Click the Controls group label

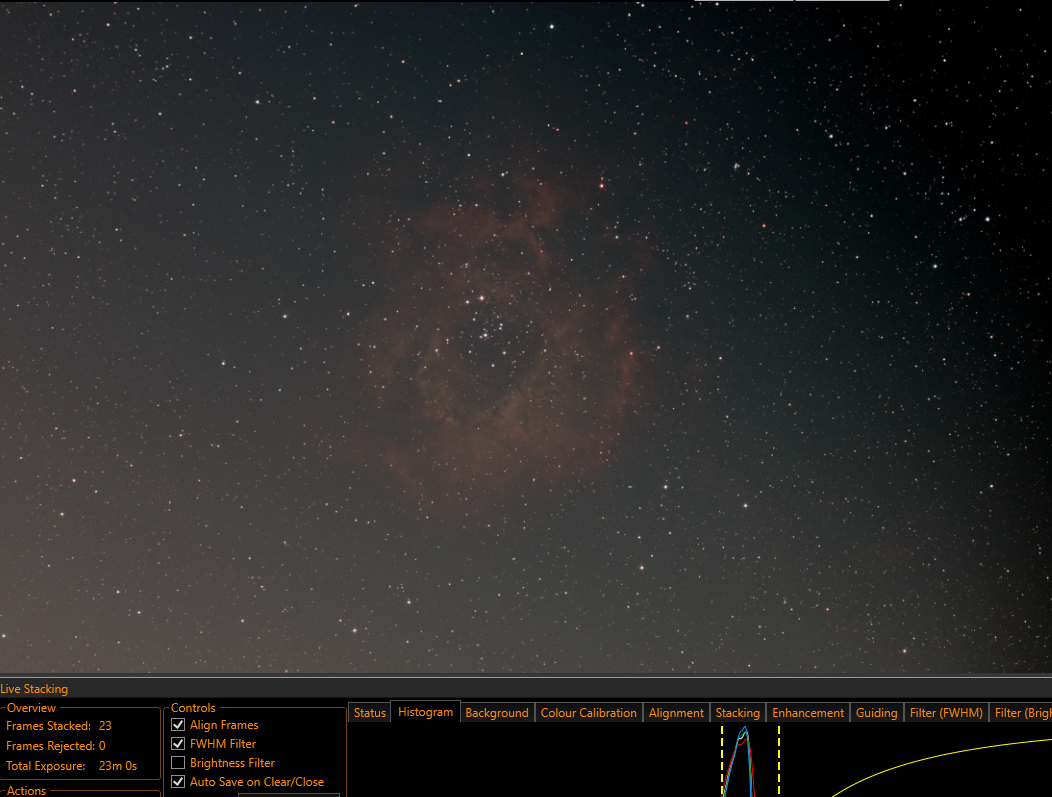(x=193, y=708)
